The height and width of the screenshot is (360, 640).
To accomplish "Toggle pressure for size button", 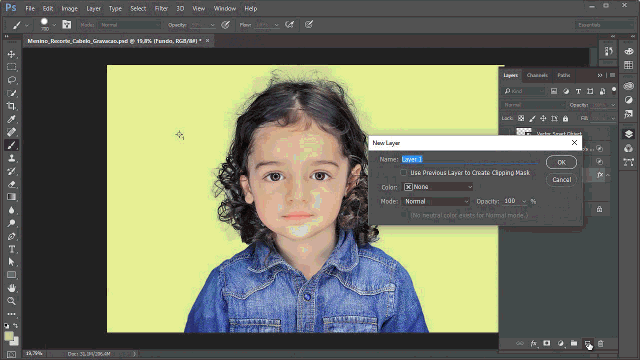I will tap(309, 25).
